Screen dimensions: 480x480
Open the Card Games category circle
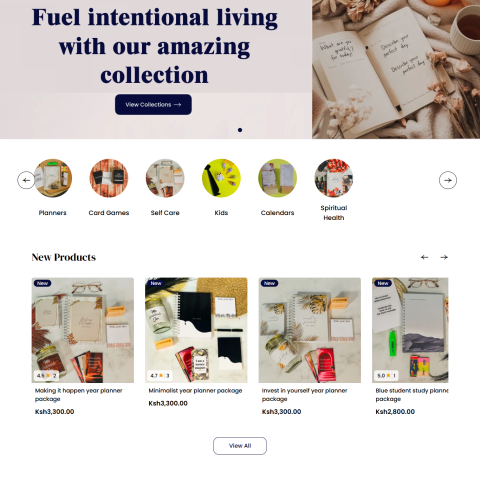pyautogui.click(x=109, y=178)
